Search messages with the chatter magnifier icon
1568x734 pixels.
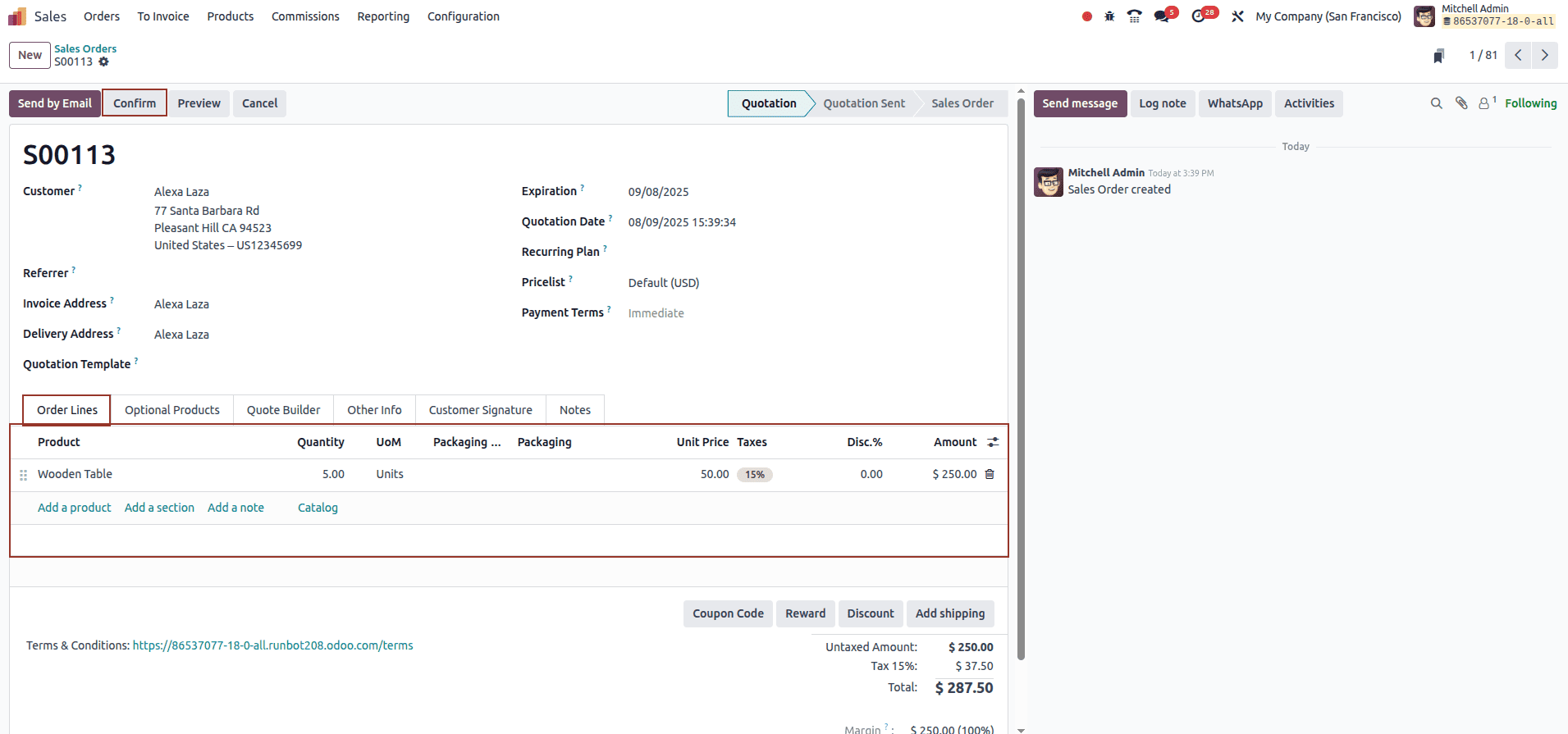click(x=1437, y=103)
